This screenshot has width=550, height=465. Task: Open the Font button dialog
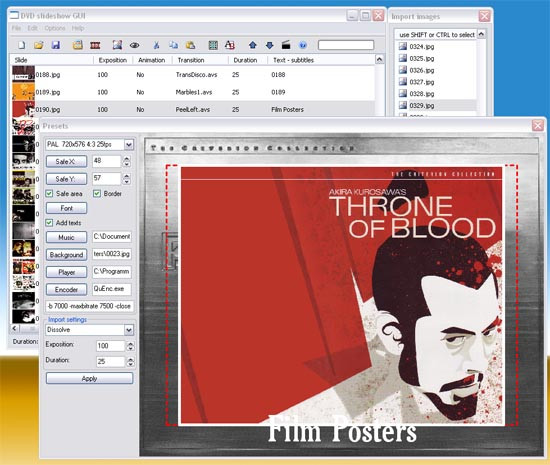click(x=66, y=208)
